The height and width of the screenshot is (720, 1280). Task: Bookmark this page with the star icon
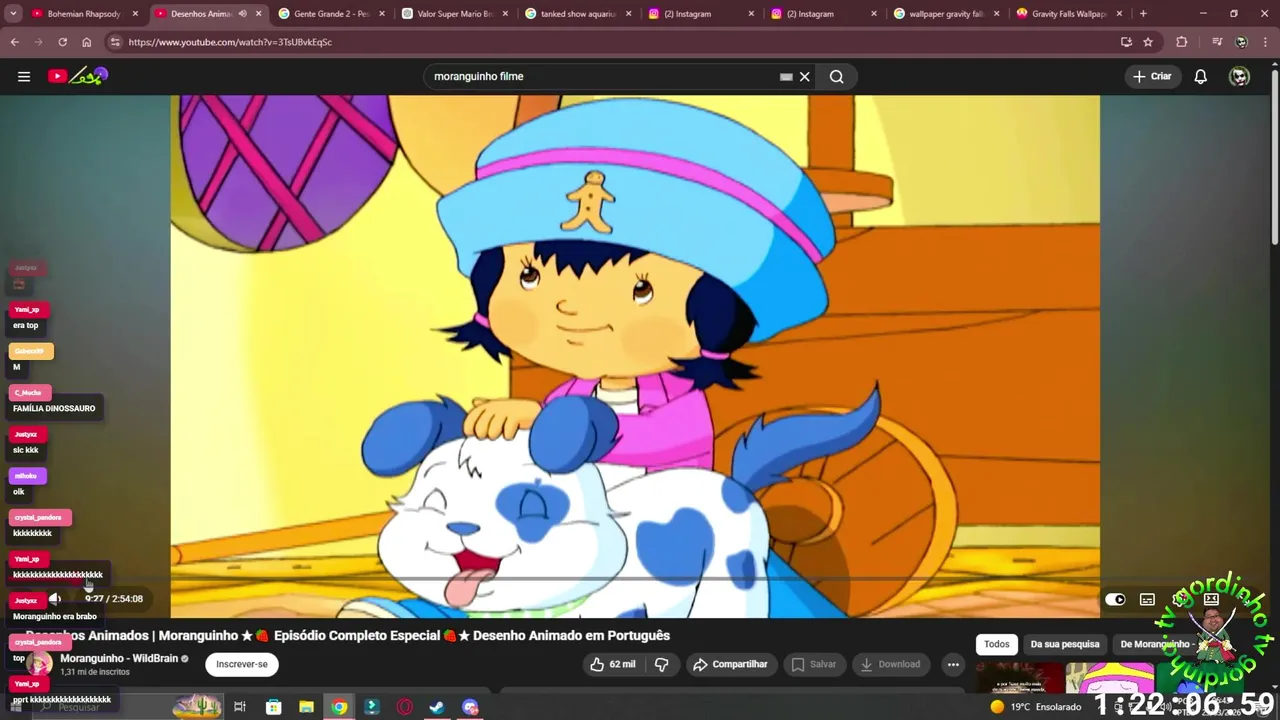tap(1148, 42)
